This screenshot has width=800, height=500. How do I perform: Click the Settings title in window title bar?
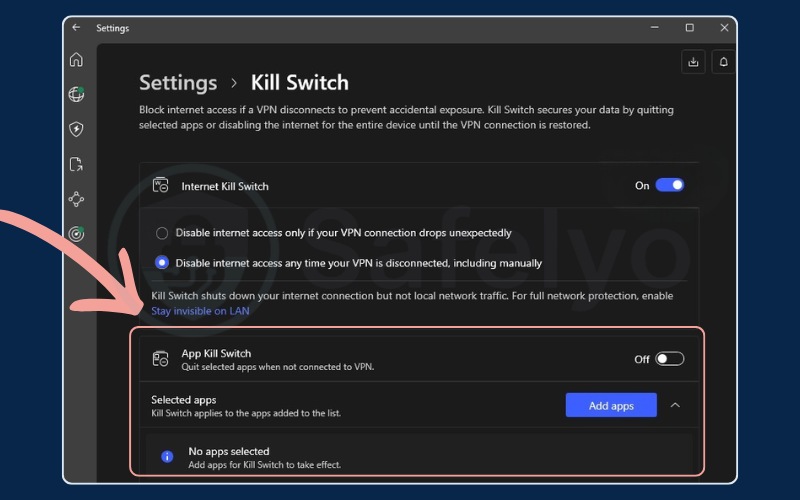(x=113, y=28)
